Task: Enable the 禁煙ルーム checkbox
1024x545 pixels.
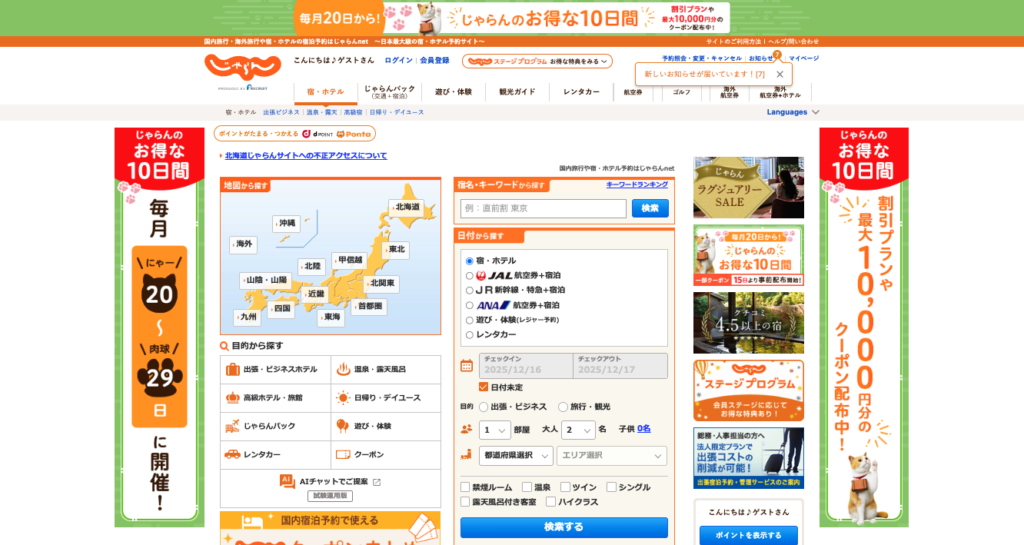Action: 465,487
